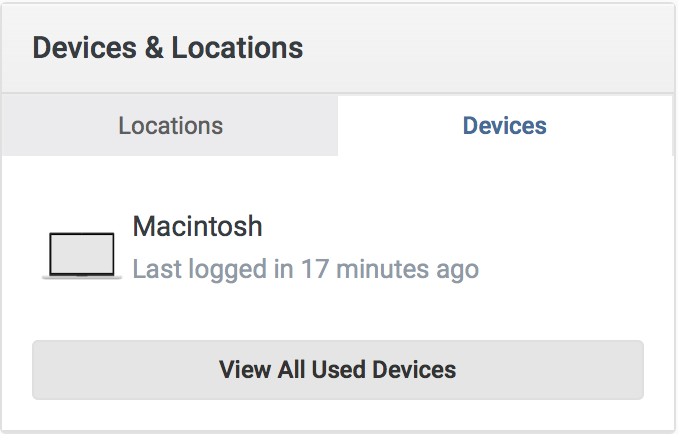678x434 pixels.
Task: Click the Macintosh device name
Action: [x=197, y=226]
